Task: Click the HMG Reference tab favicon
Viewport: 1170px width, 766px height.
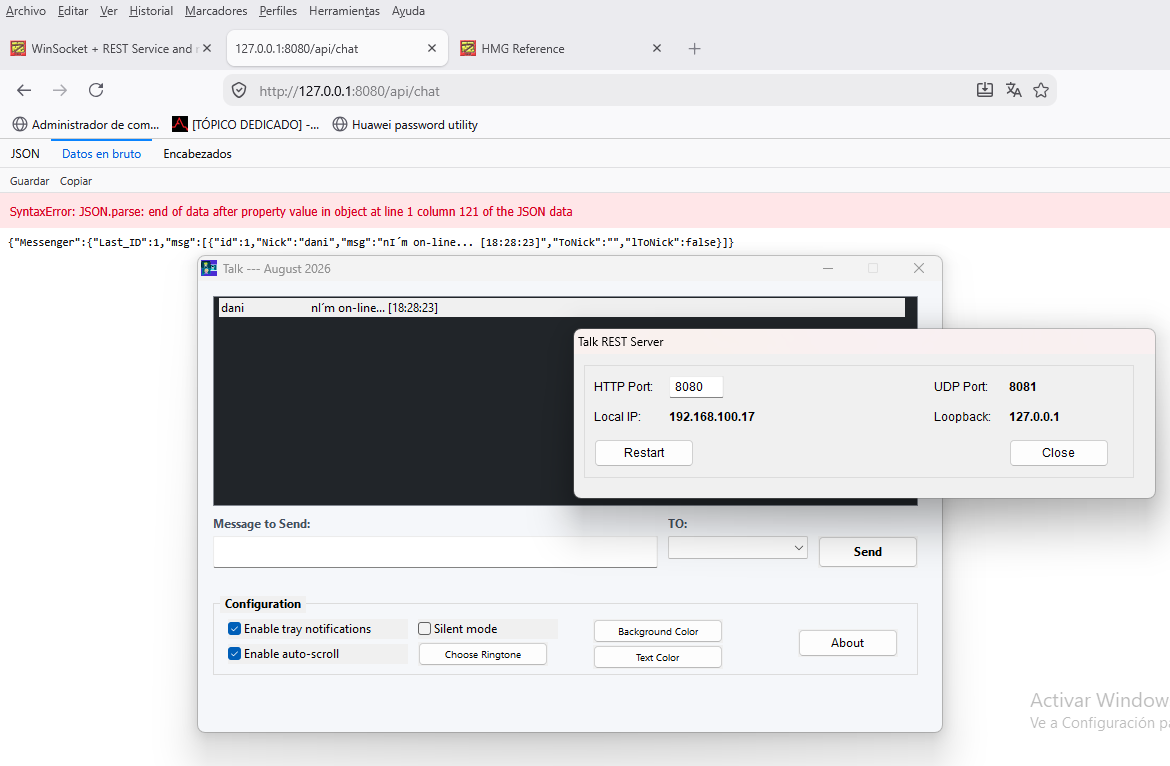Action: point(468,48)
